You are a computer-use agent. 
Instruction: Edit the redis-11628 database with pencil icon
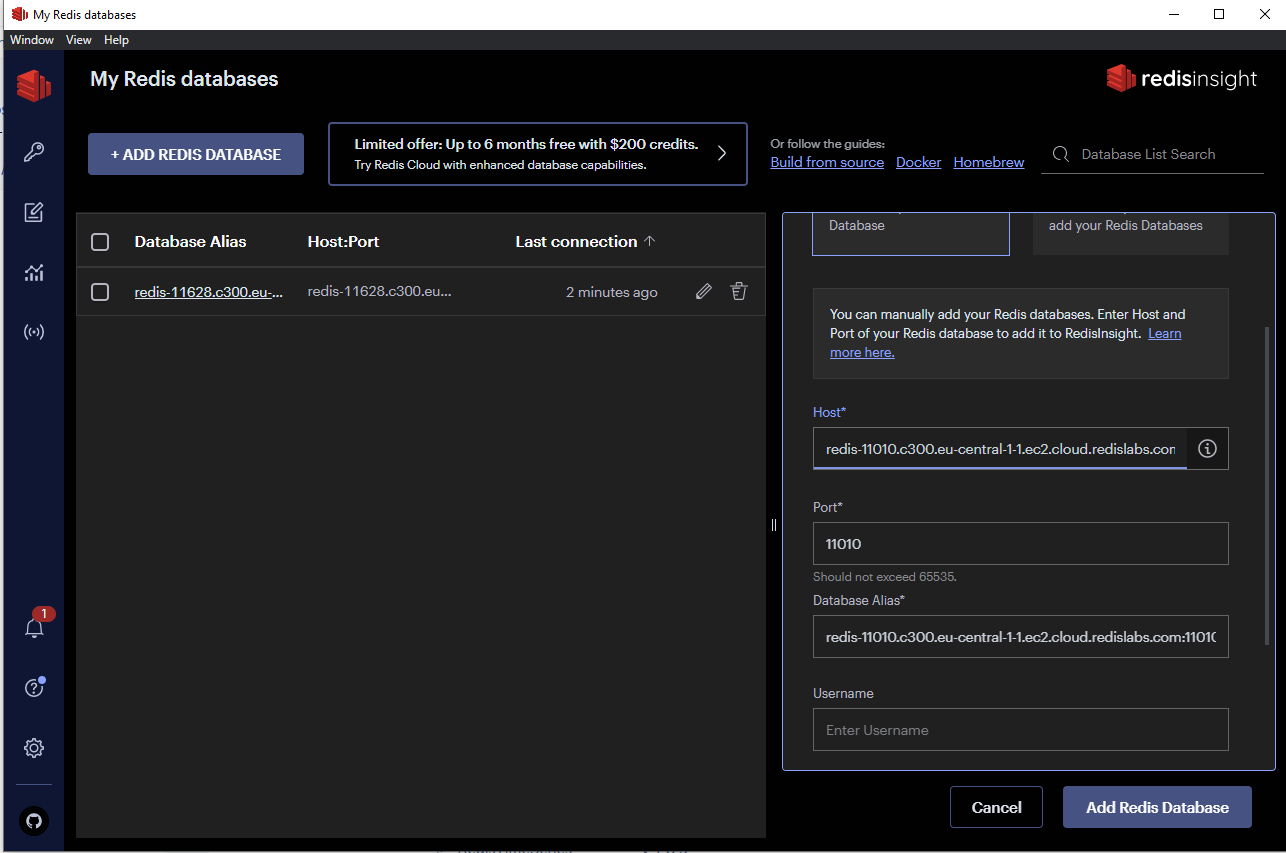[x=704, y=292]
